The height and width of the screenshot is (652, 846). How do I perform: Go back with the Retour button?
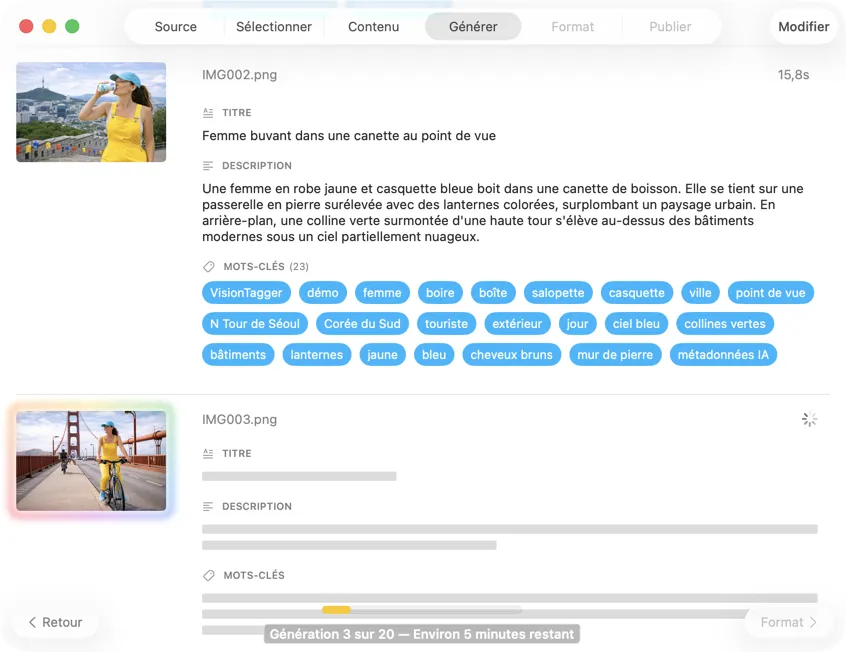55,622
